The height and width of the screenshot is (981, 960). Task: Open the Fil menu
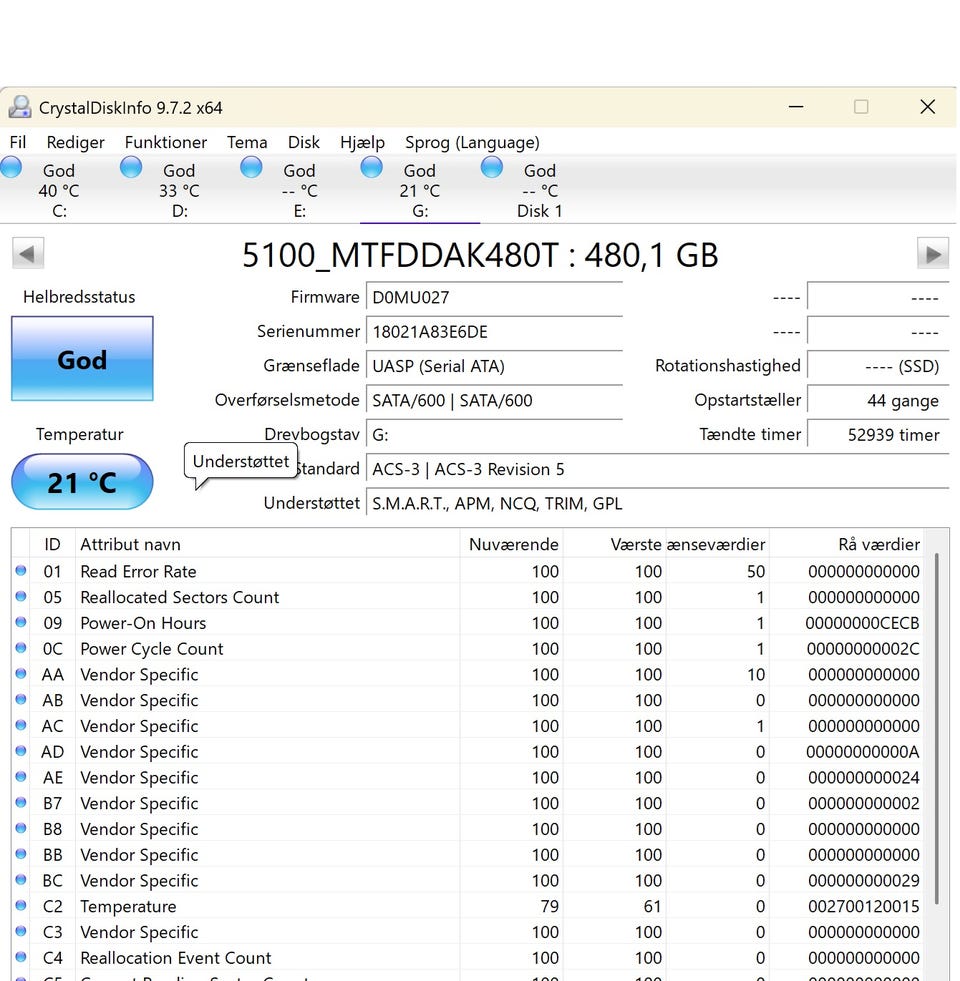tap(18, 142)
